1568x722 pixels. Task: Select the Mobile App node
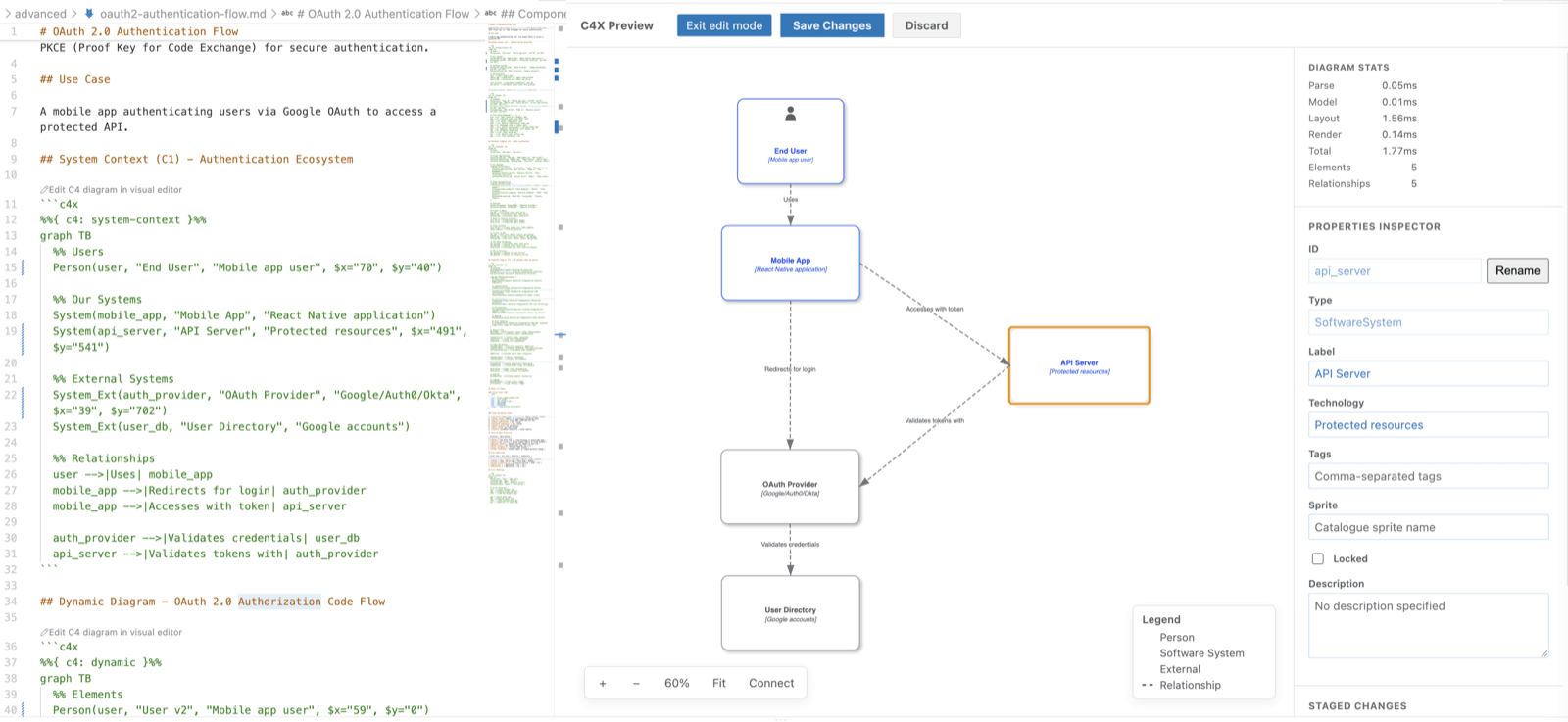tap(791, 264)
